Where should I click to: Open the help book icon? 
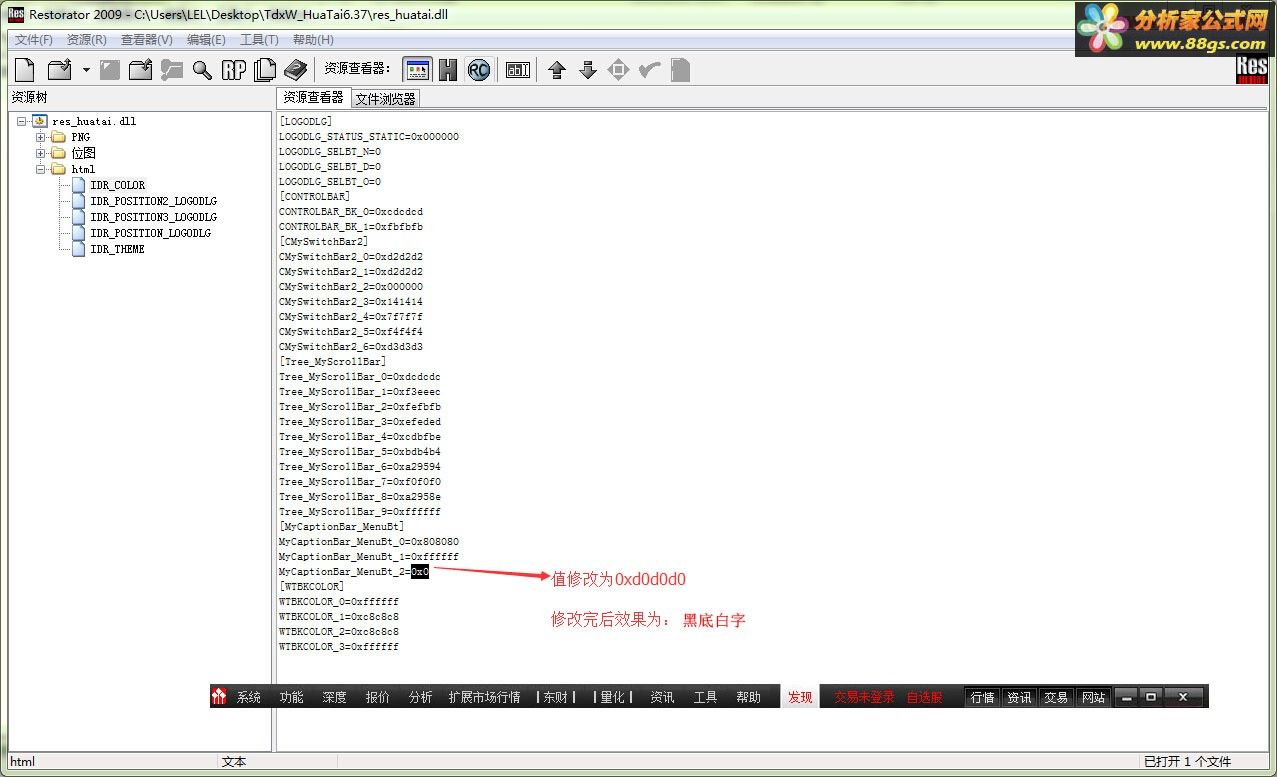tap(296, 69)
